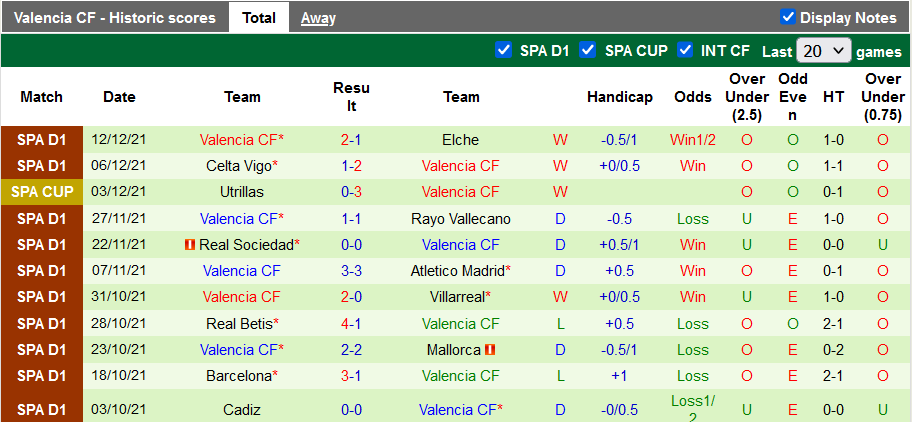Click the Barcelona team name
This screenshot has width=912, height=422.
(238, 376)
